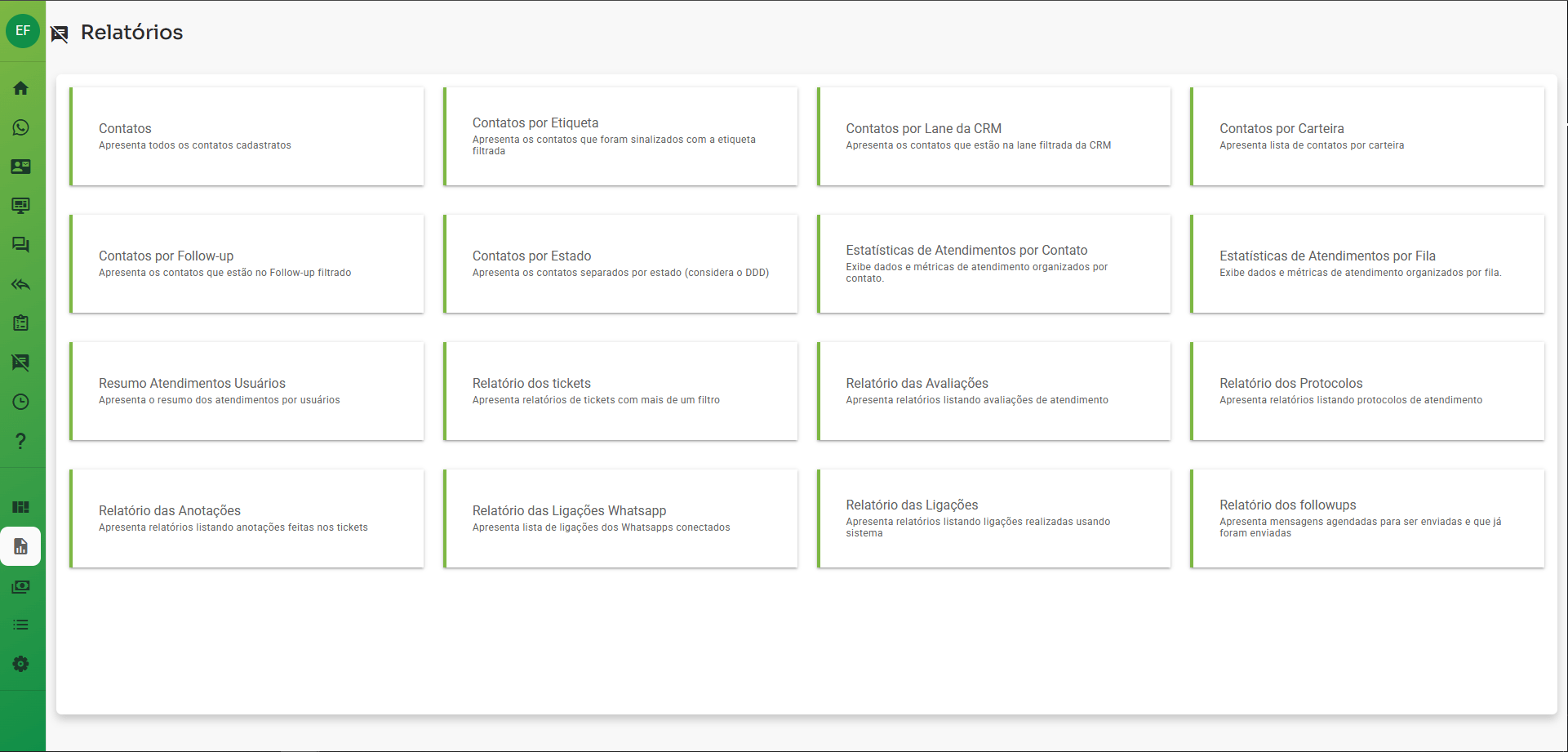Open the question mark help icon
This screenshot has height=752, width=1568.
(x=21, y=441)
